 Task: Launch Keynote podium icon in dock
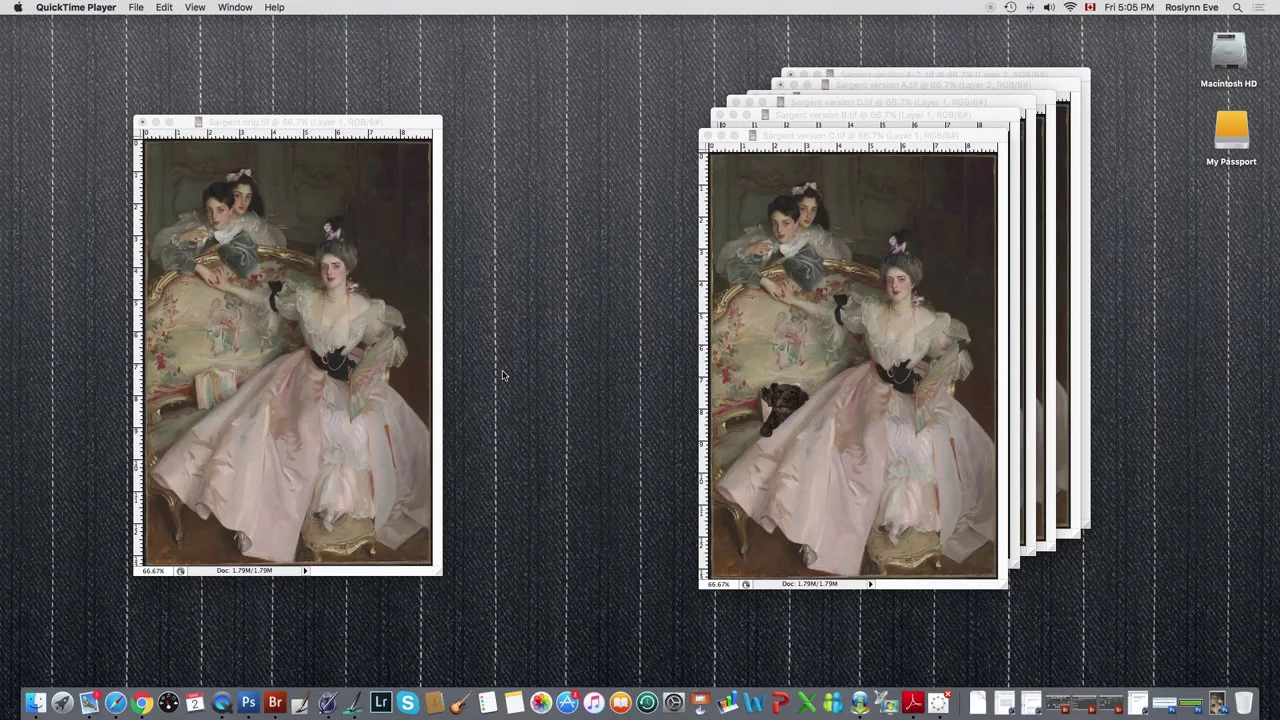tap(700, 703)
